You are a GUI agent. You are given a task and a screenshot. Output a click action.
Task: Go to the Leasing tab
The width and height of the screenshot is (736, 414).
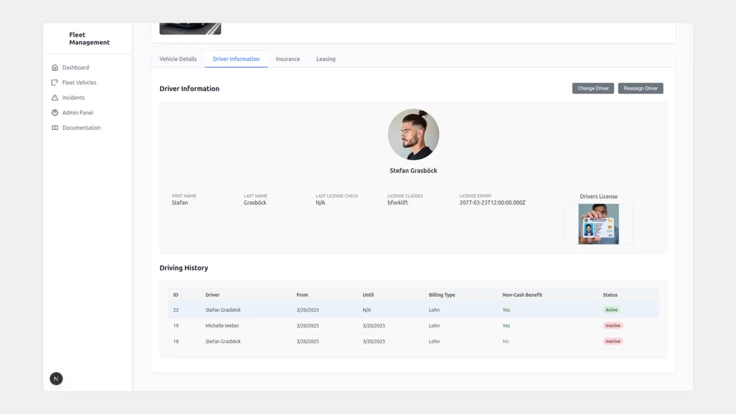pos(326,59)
